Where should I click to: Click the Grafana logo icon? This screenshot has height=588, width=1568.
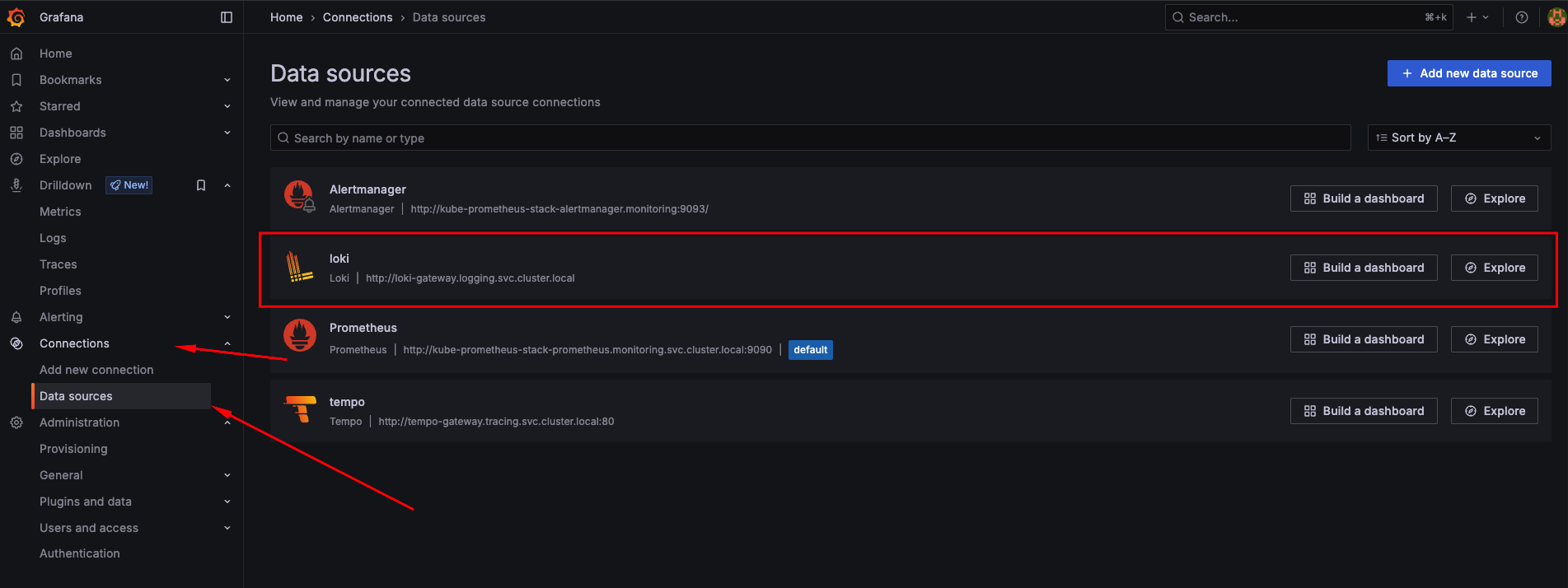coord(16,17)
